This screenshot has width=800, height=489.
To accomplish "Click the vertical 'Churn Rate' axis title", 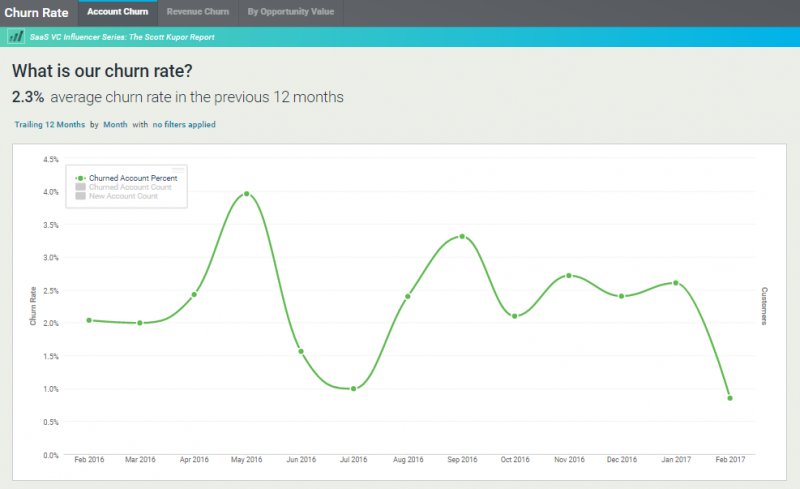I will [x=33, y=306].
